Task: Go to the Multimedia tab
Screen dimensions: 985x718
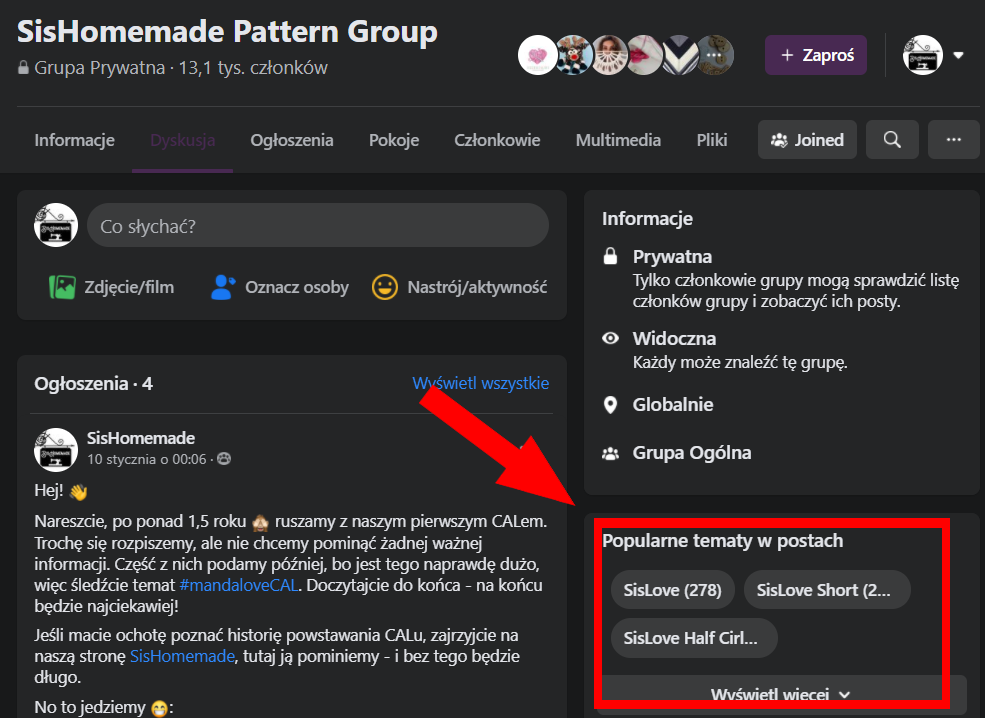Action: point(618,140)
